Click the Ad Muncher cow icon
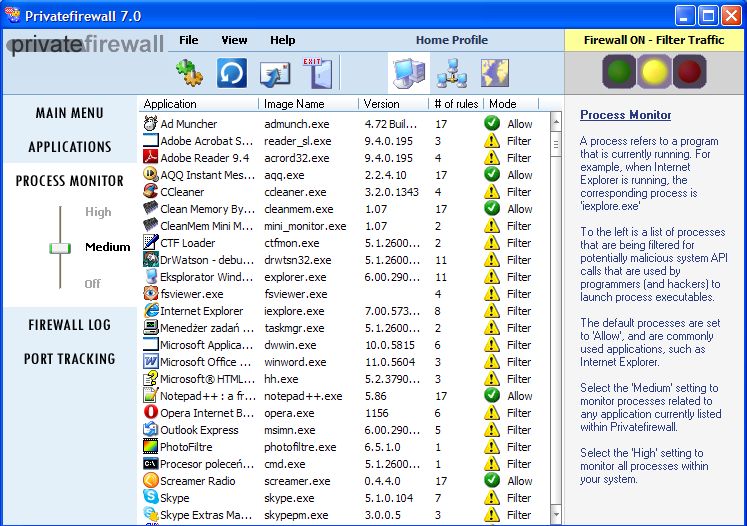Screen dimensions: 747x526 (x=151, y=123)
